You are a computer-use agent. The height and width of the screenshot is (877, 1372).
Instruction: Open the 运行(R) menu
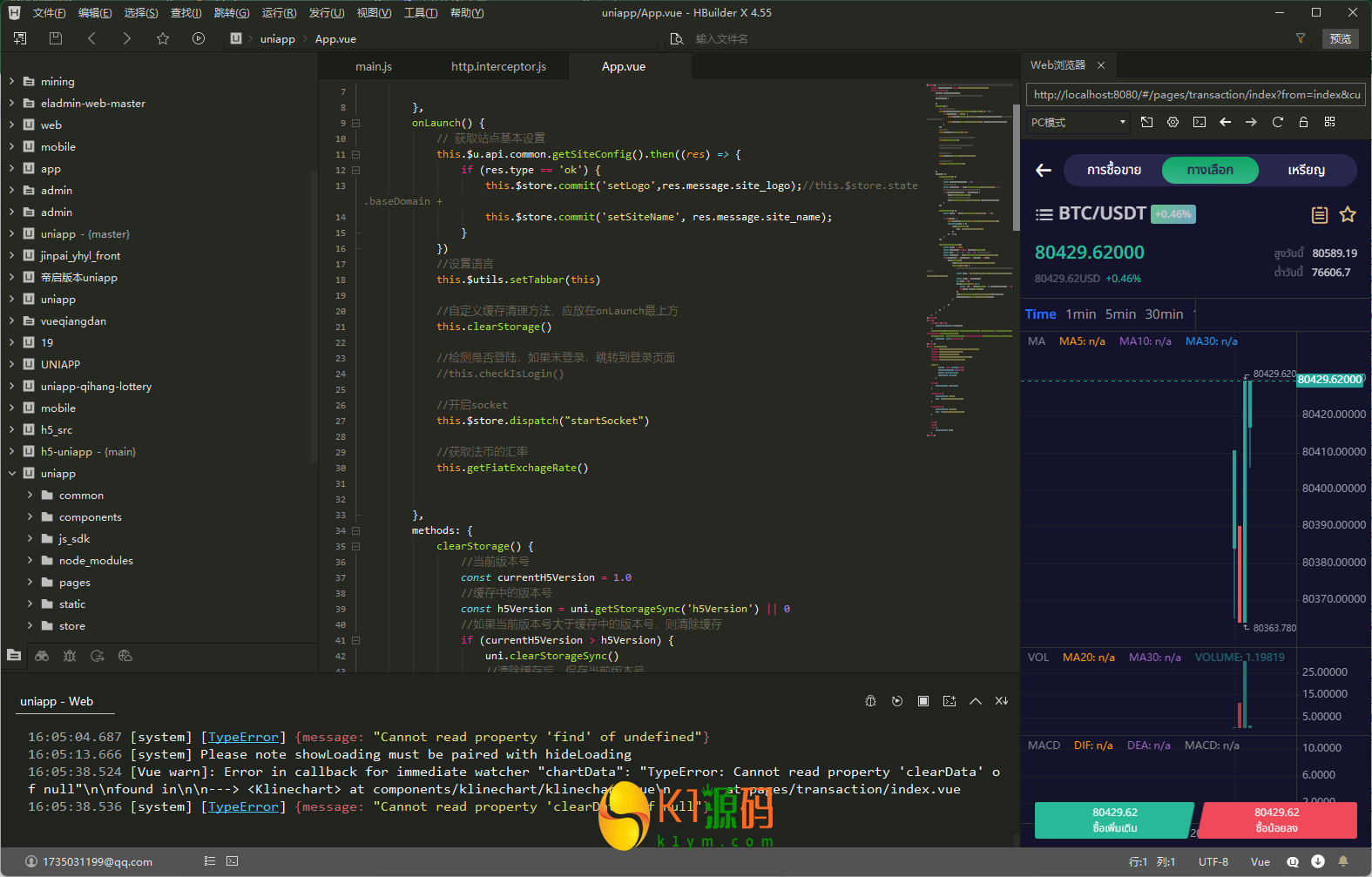279,13
